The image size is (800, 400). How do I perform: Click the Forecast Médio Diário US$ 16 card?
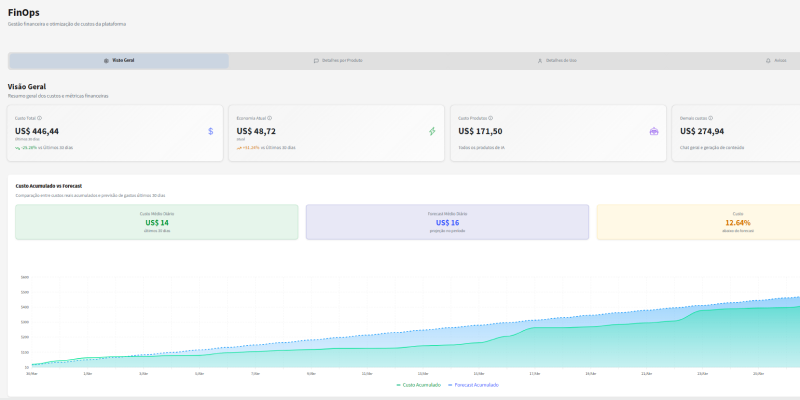point(447,222)
